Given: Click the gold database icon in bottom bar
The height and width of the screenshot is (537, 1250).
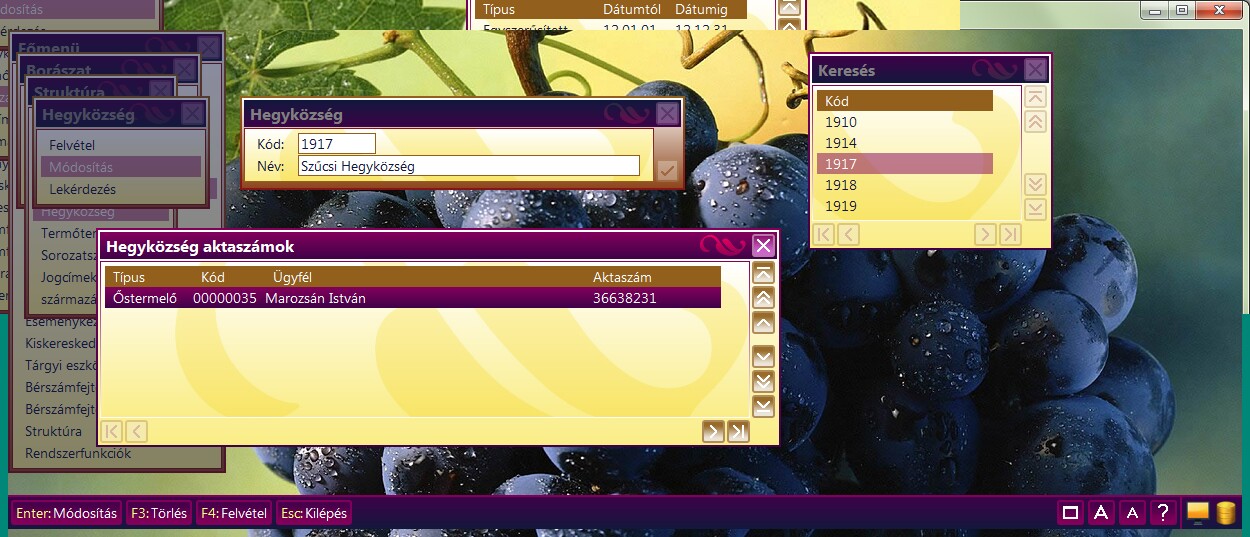Looking at the screenshot, I should click(x=1225, y=512).
